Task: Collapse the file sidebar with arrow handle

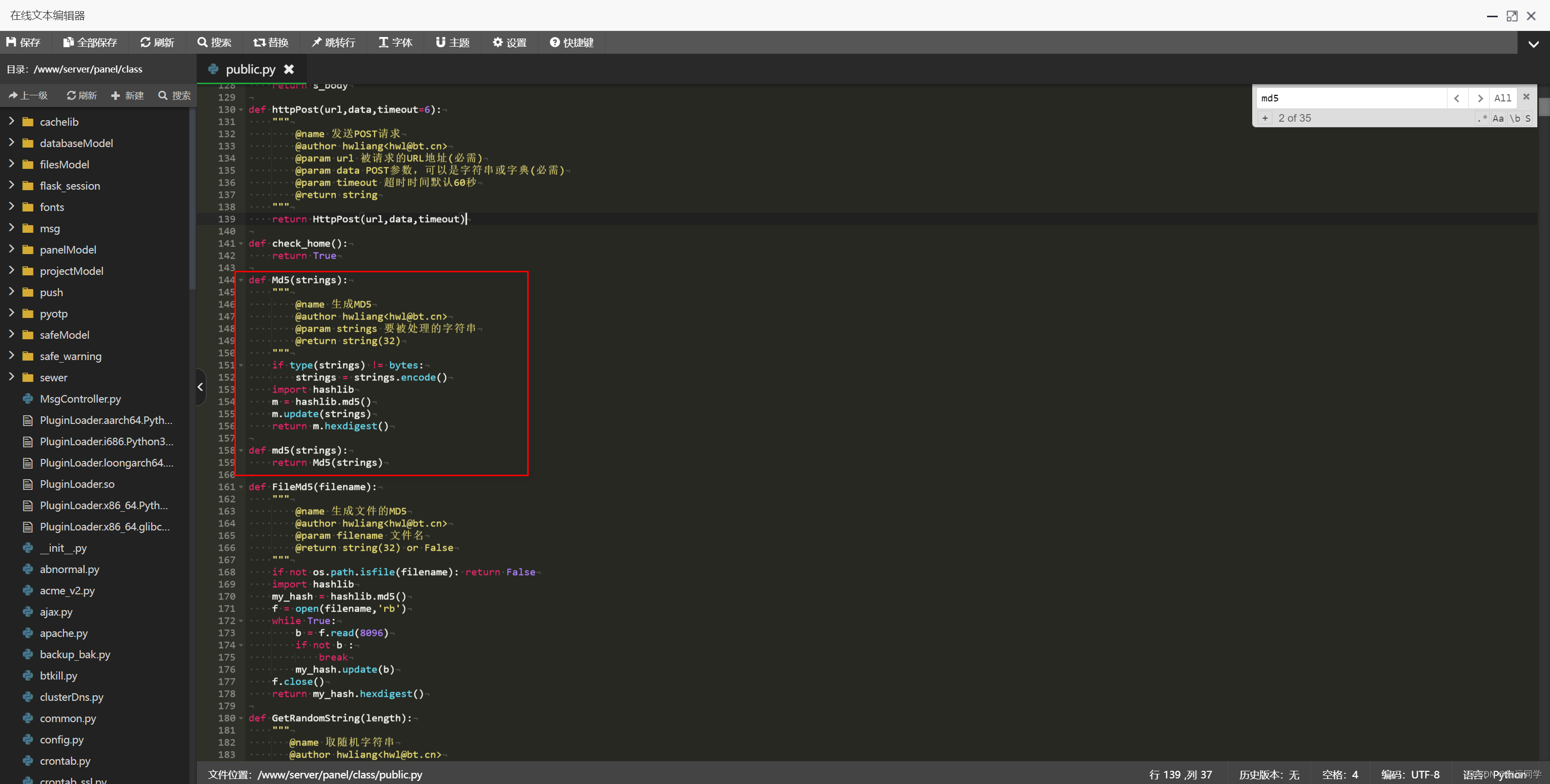Action: coord(200,387)
